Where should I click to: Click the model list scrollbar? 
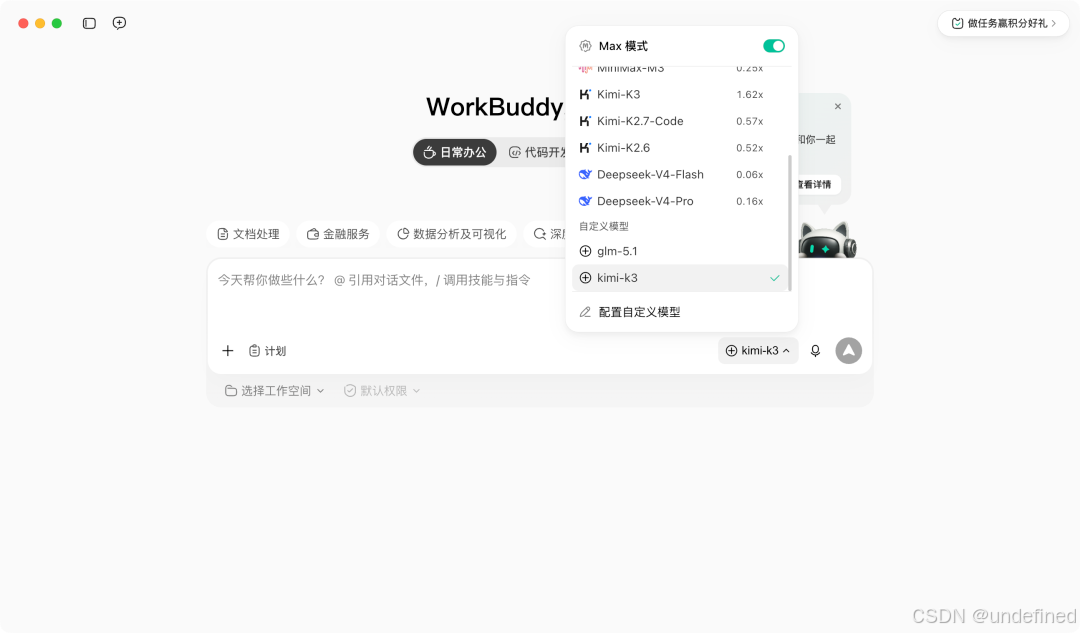pos(789,222)
